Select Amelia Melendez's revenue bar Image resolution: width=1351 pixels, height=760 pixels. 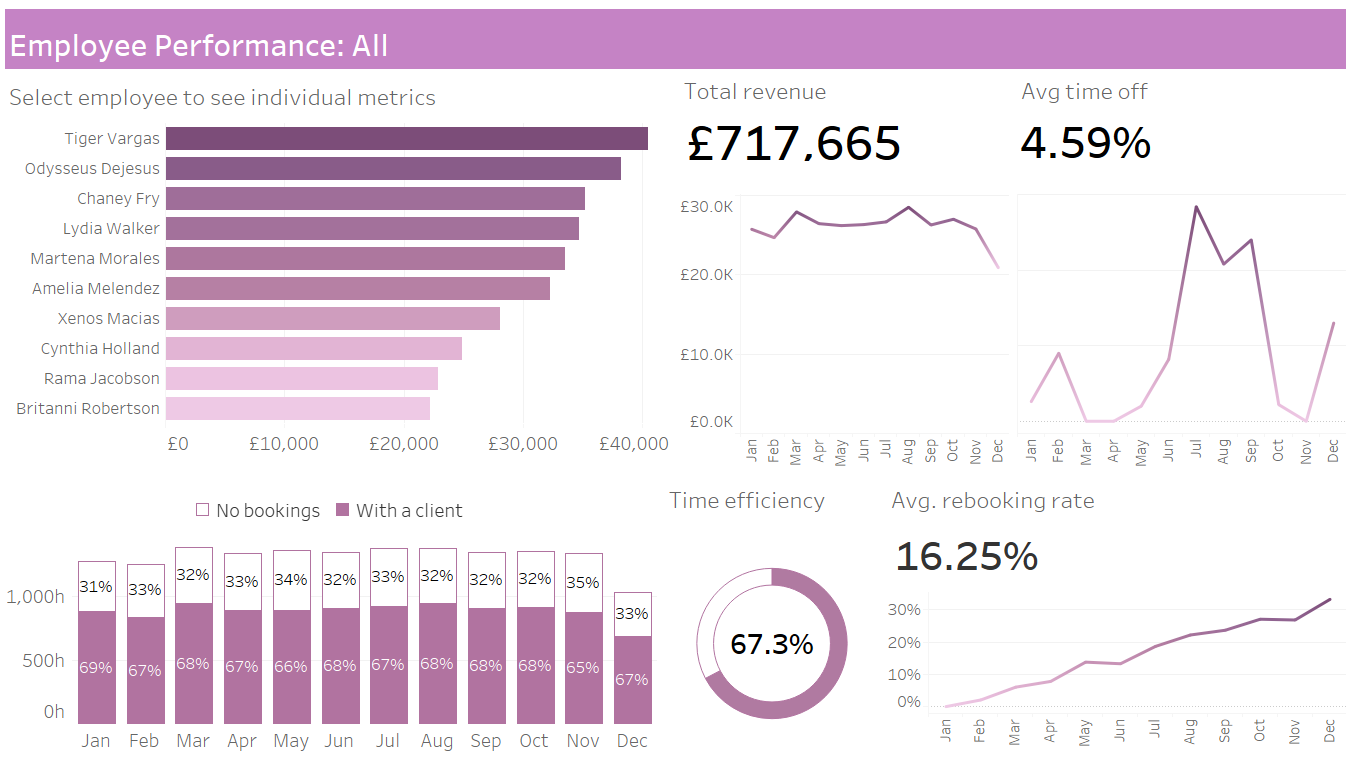pyautogui.click(x=357, y=289)
